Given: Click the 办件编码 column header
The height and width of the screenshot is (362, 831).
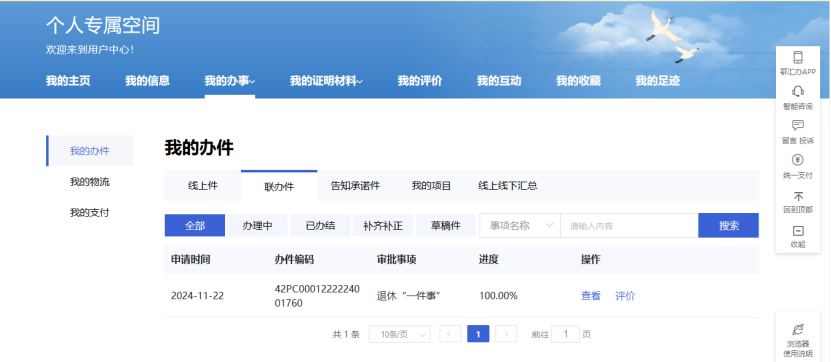Looking at the screenshot, I should tap(294, 260).
